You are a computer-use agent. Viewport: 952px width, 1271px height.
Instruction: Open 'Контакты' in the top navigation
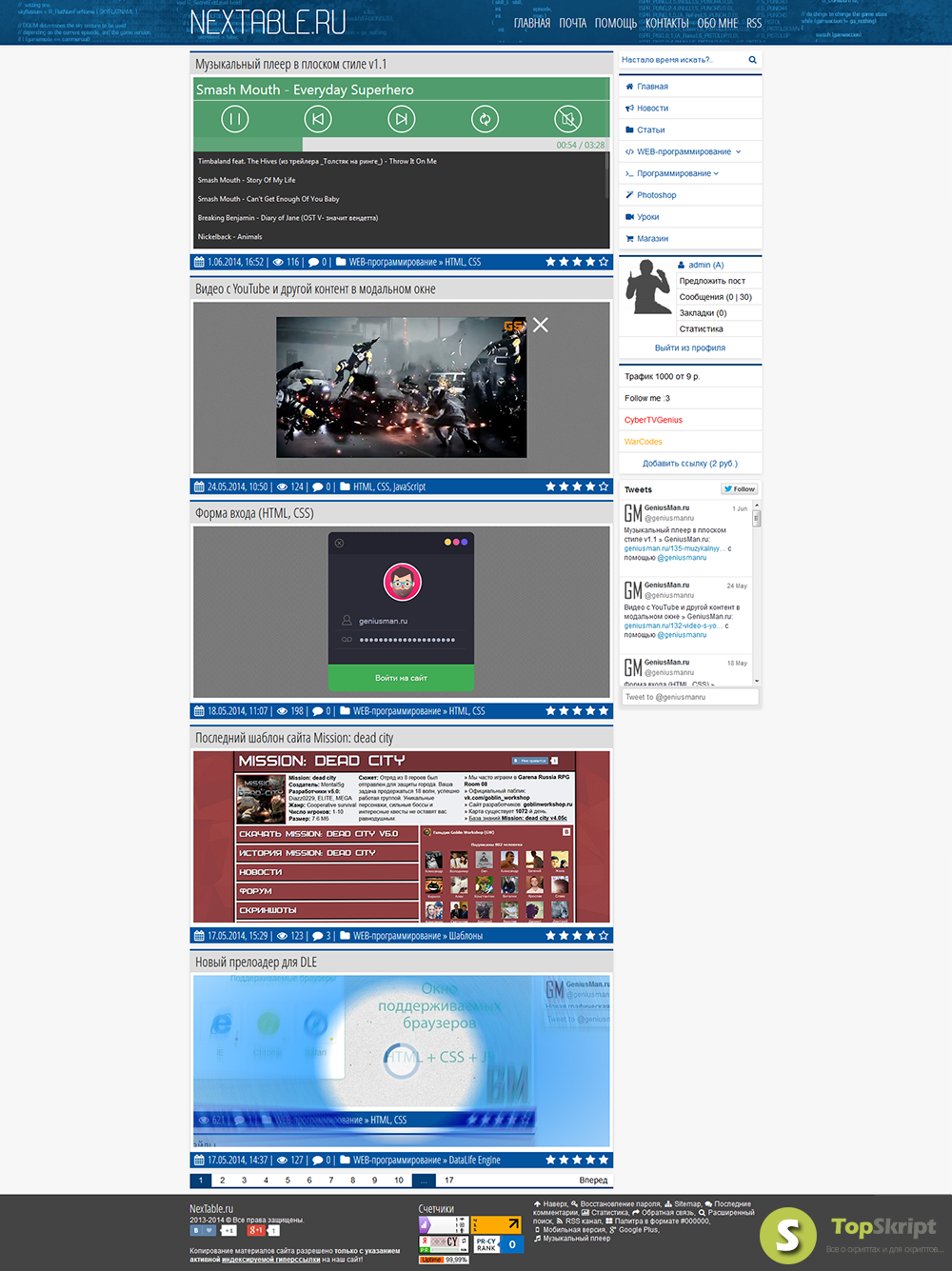point(667,23)
